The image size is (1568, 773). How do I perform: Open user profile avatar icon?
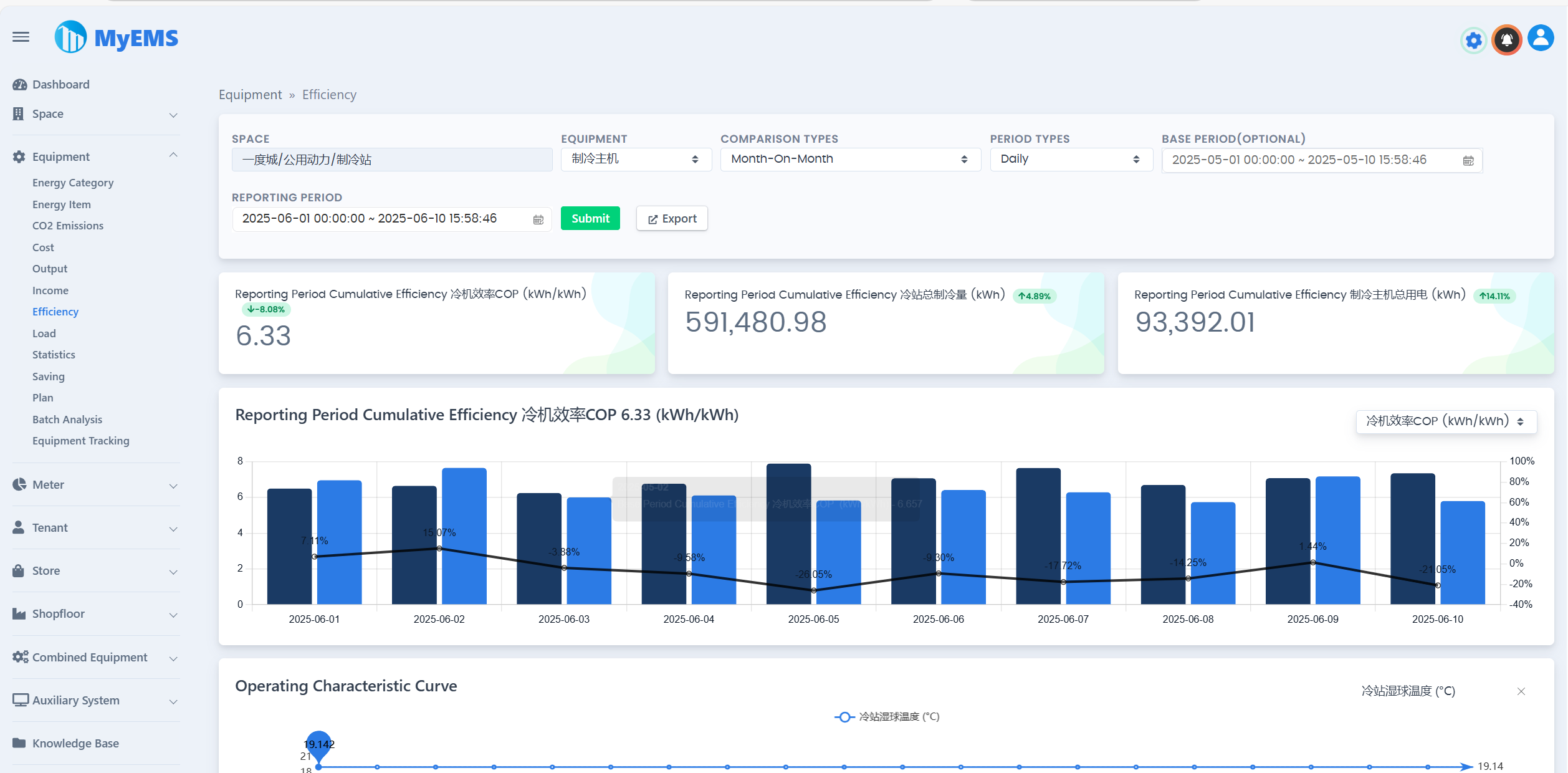(x=1540, y=39)
